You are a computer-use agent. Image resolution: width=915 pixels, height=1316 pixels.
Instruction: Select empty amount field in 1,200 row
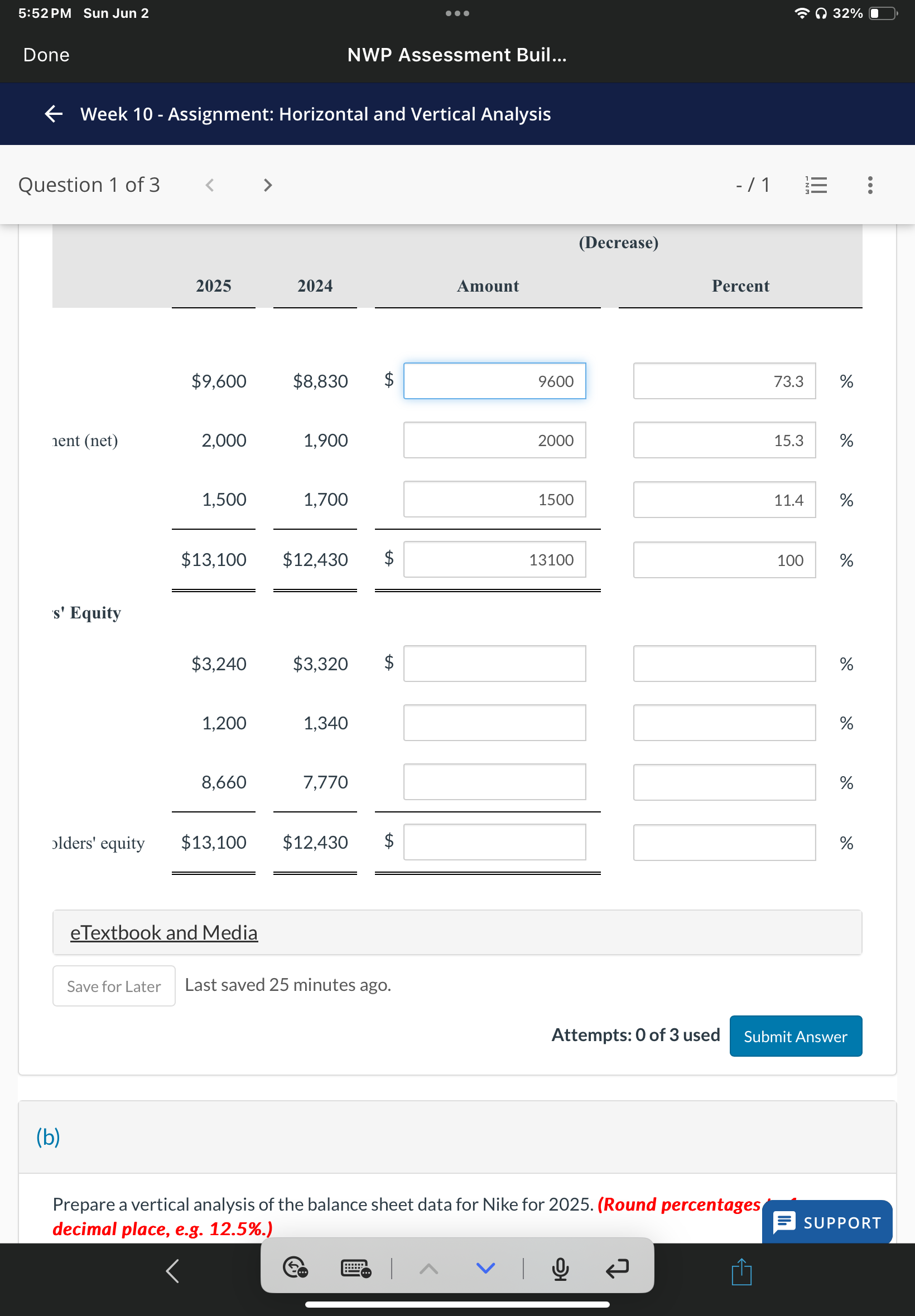(494, 723)
